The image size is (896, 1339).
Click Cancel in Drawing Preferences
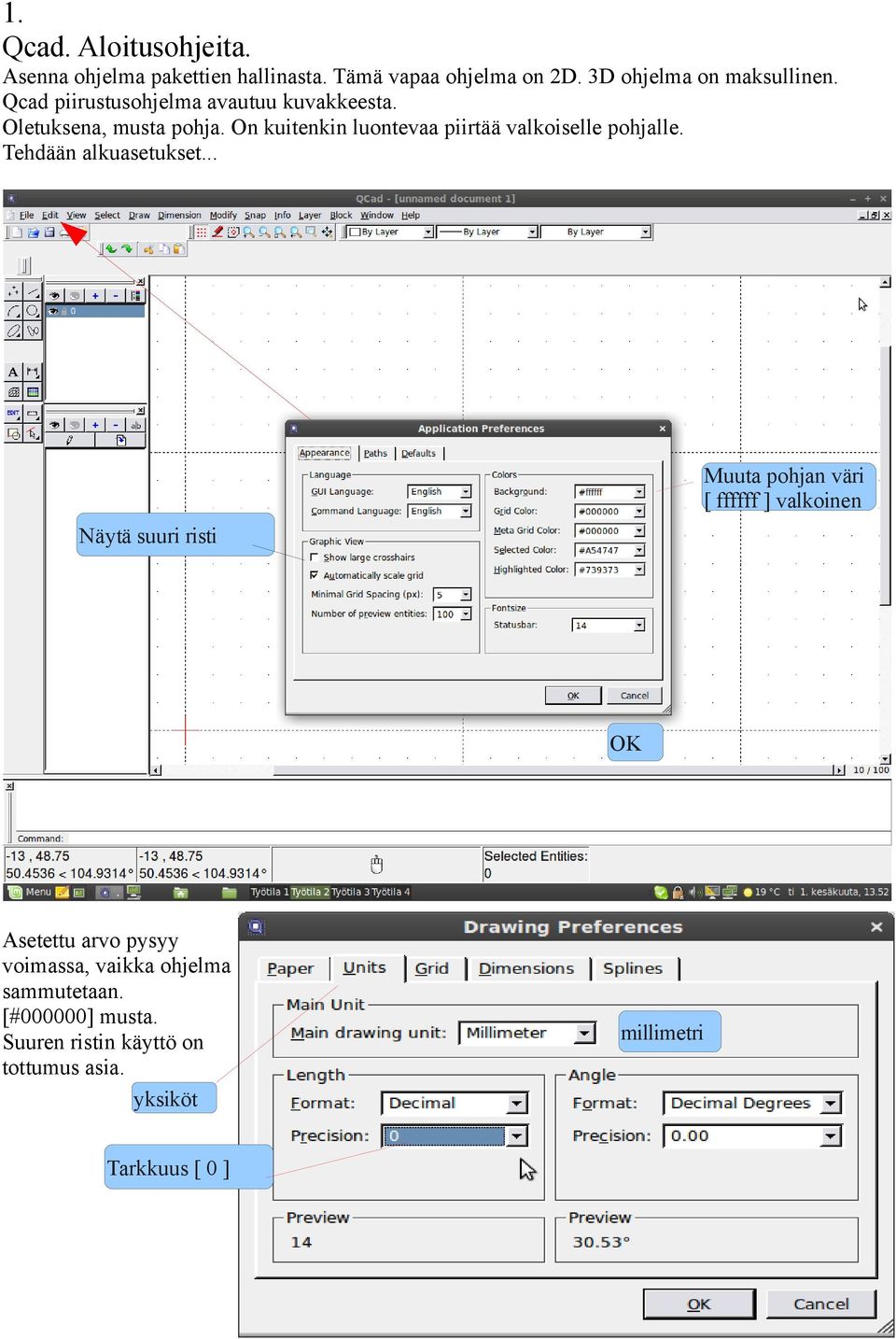click(x=821, y=1304)
